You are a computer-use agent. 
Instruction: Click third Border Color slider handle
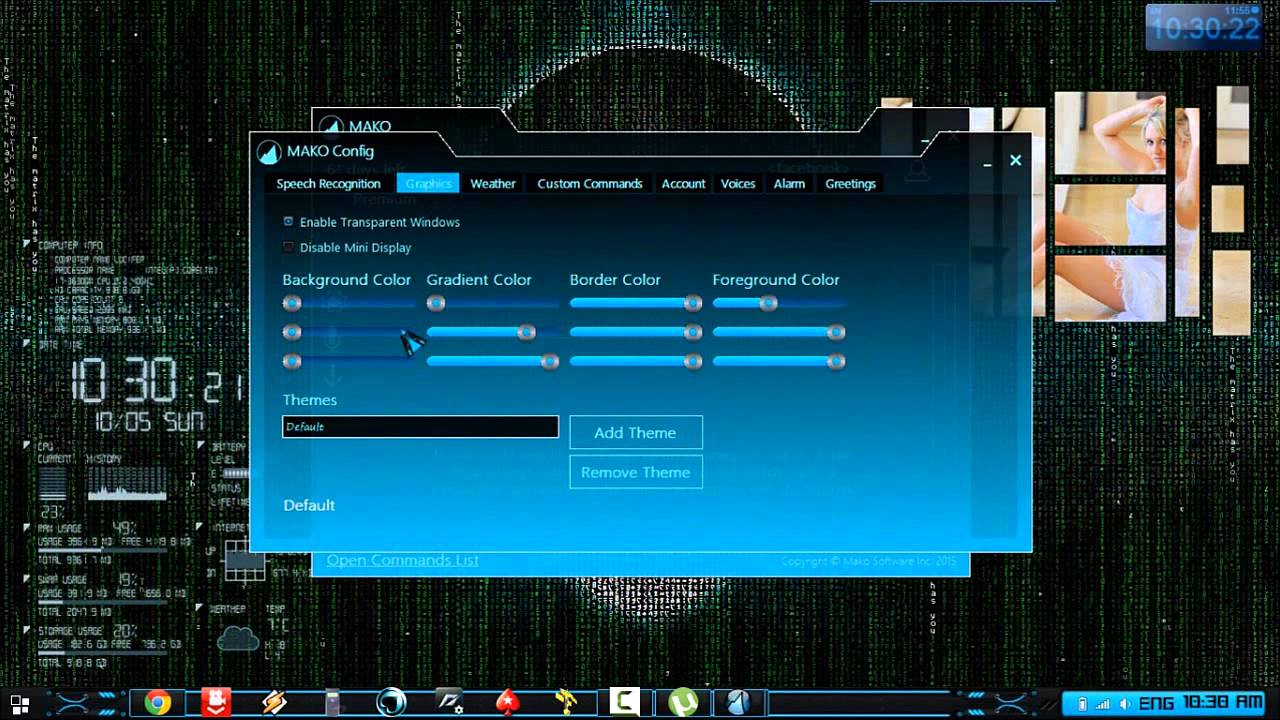click(692, 361)
